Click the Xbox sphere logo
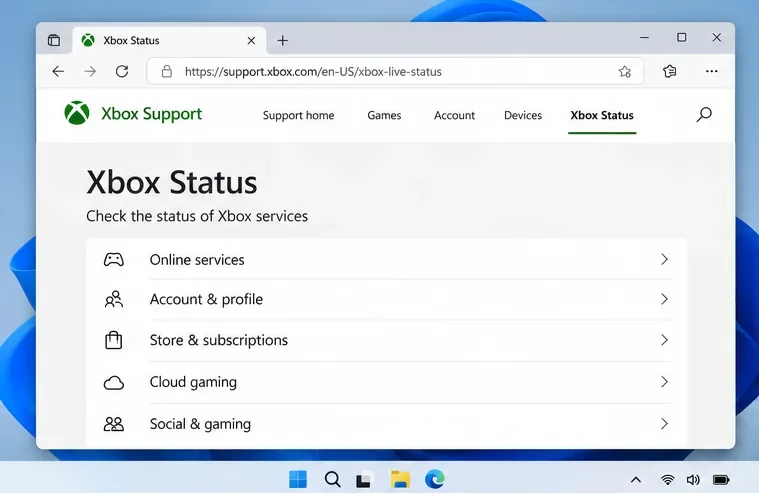 pos(77,113)
